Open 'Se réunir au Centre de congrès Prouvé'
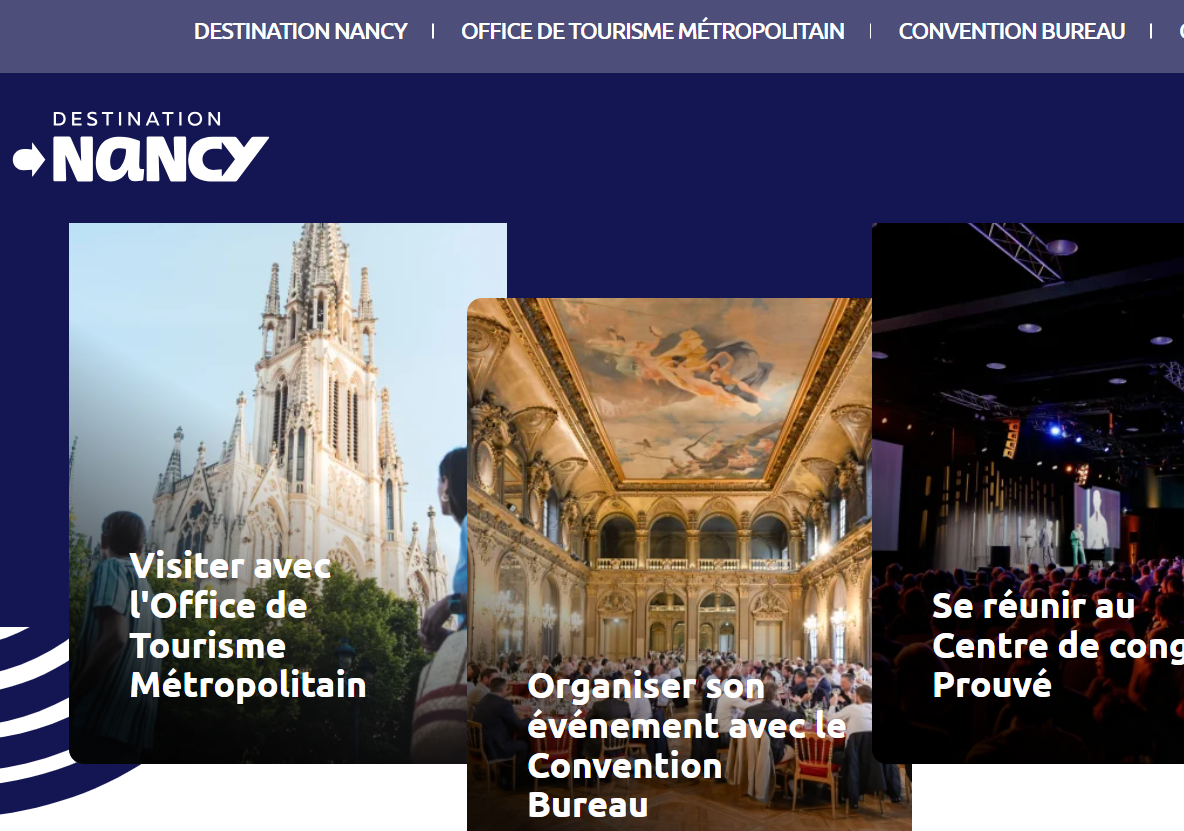 click(1057, 645)
